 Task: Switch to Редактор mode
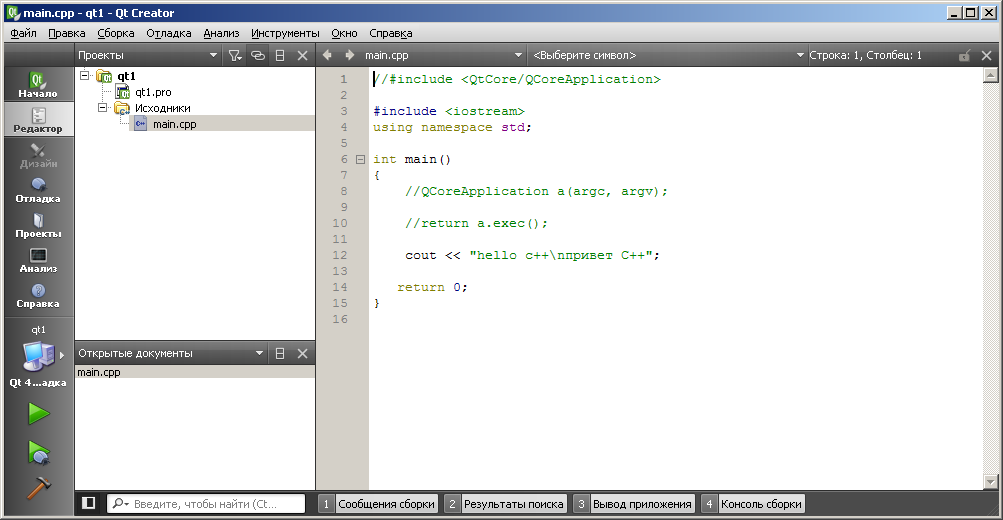pyautogui.click(x=38, y=119)
